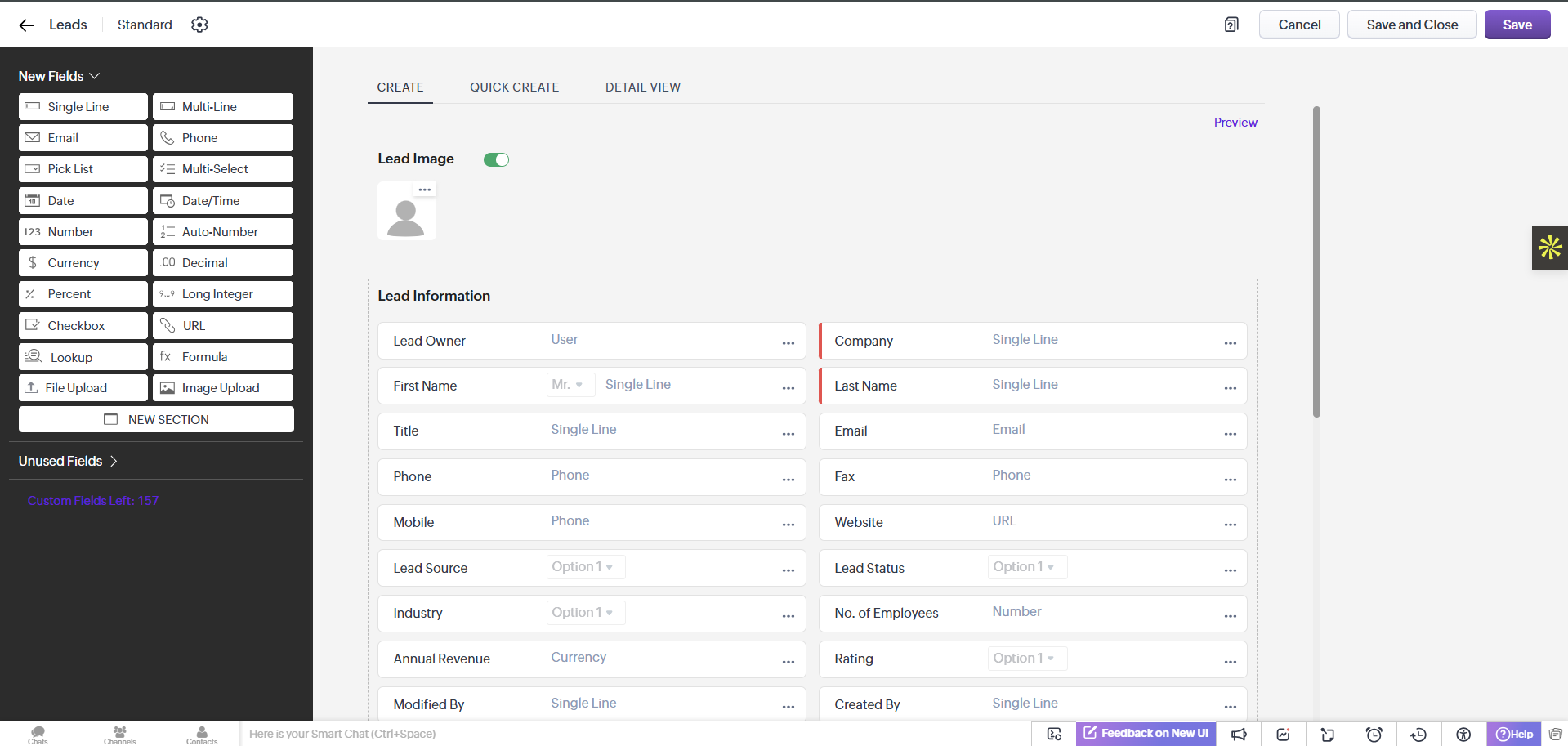
Task: Click the back arrow next to Leads
Action: pyautogui.click(x=26, y=25)
